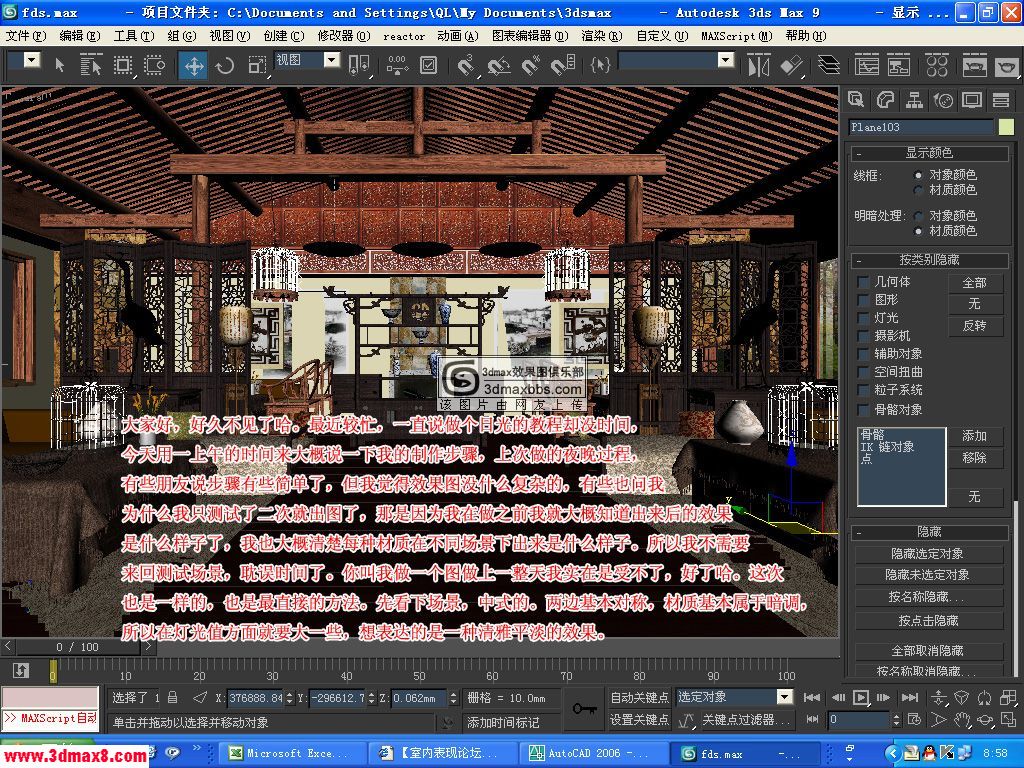Click the Arc Rotate viewport icon

tap(985, 720)
